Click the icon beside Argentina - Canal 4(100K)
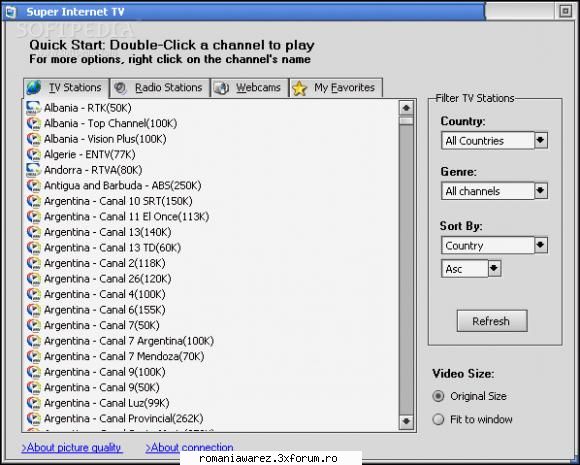Screen dimensions: 580x465 (x=33, y=294)
